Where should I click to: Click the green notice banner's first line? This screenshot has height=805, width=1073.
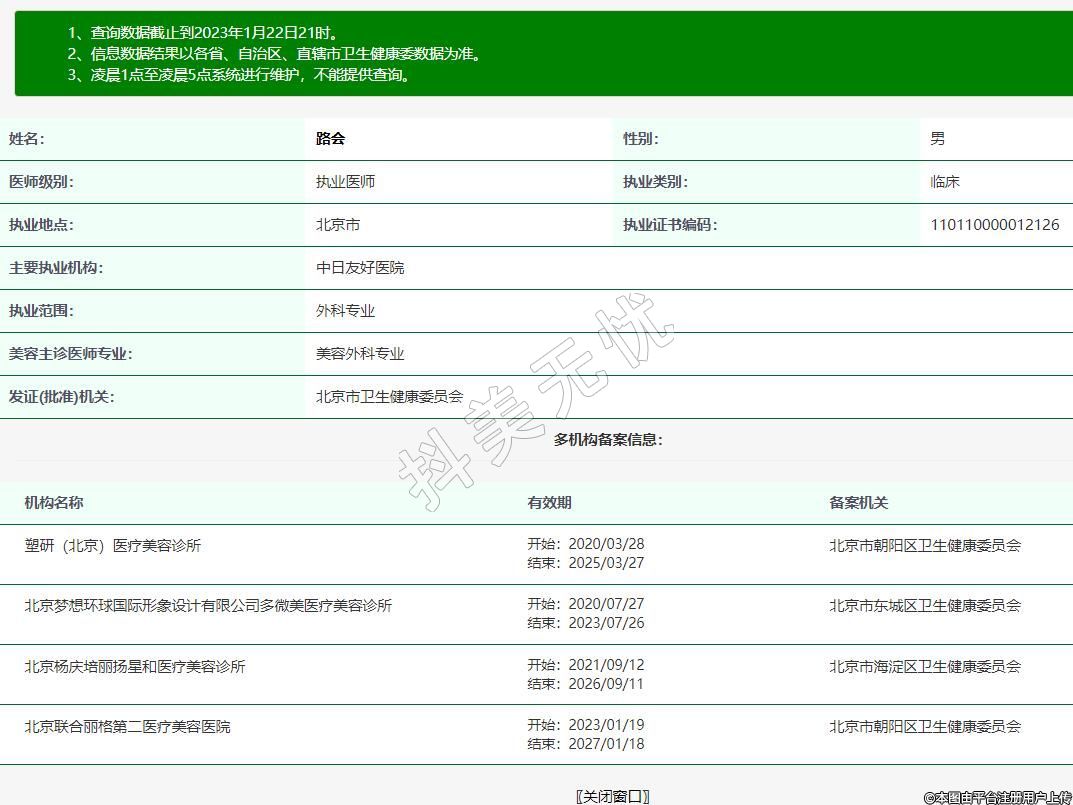[x=214, y=33]
